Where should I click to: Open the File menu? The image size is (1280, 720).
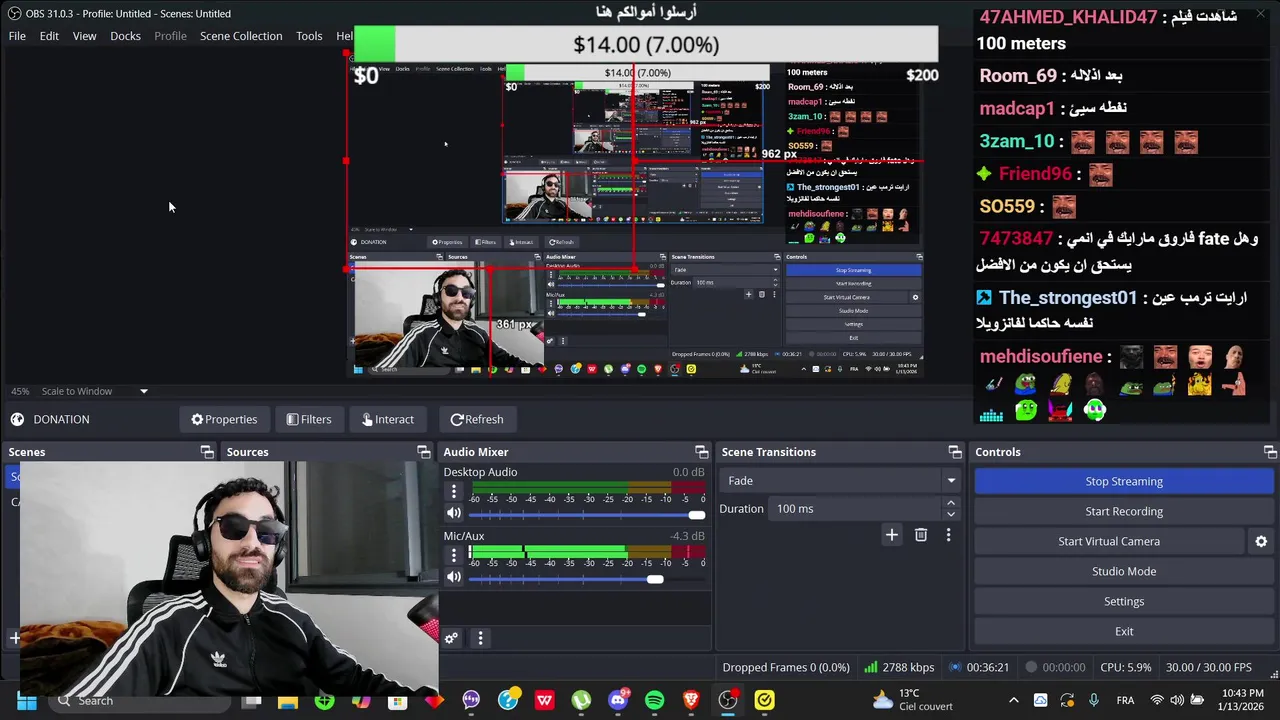coord(17,36)
